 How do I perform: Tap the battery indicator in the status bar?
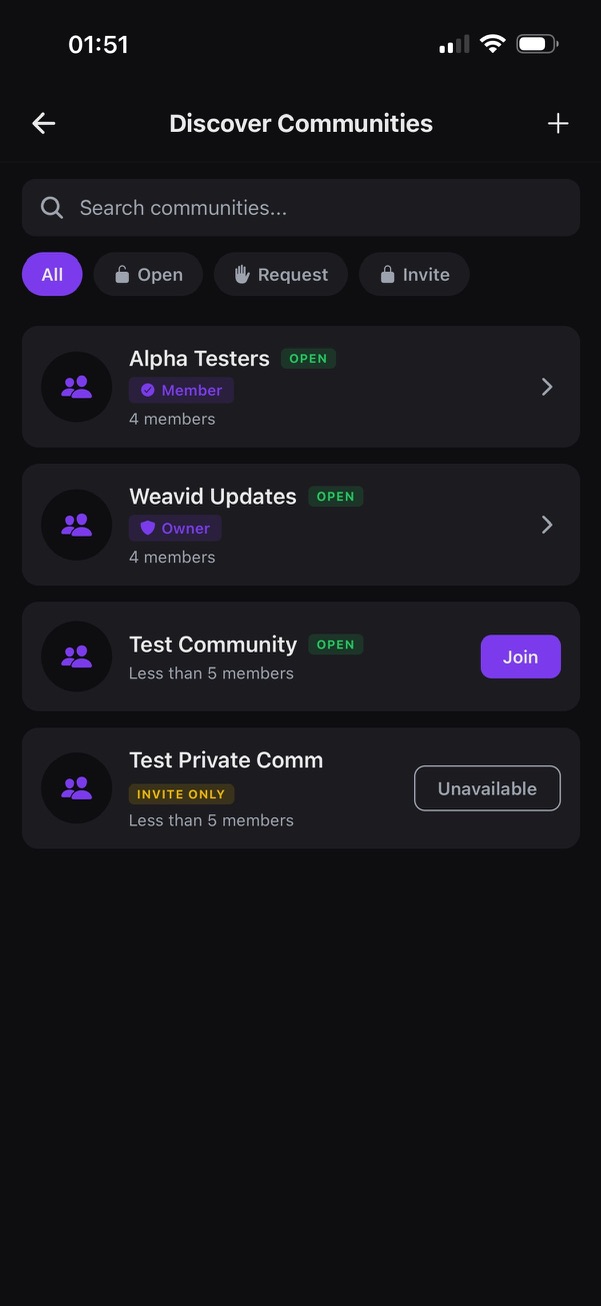536,43
